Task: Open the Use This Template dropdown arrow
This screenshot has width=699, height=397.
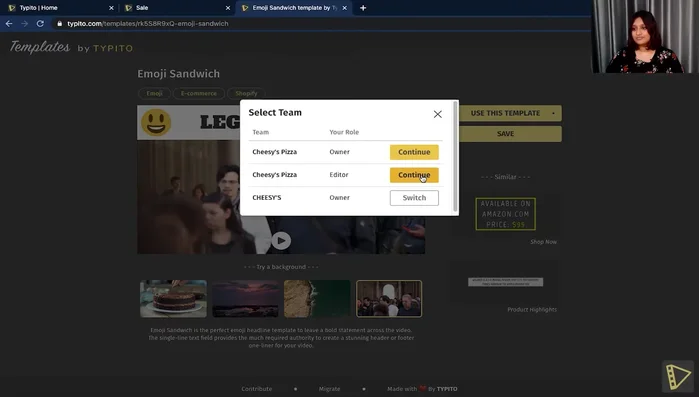Action: point(554,113)
